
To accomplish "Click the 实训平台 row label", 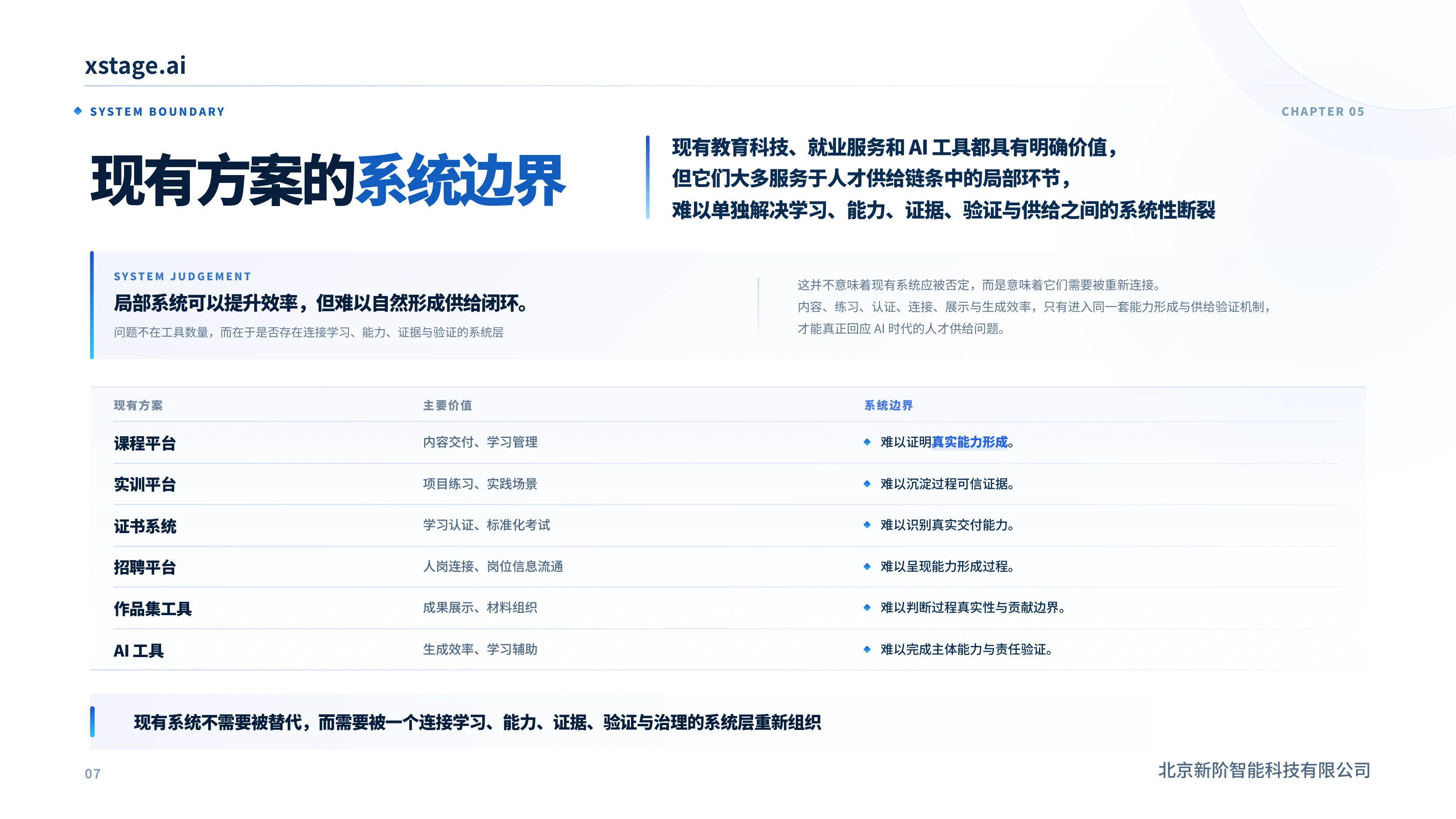I will 145,485.
